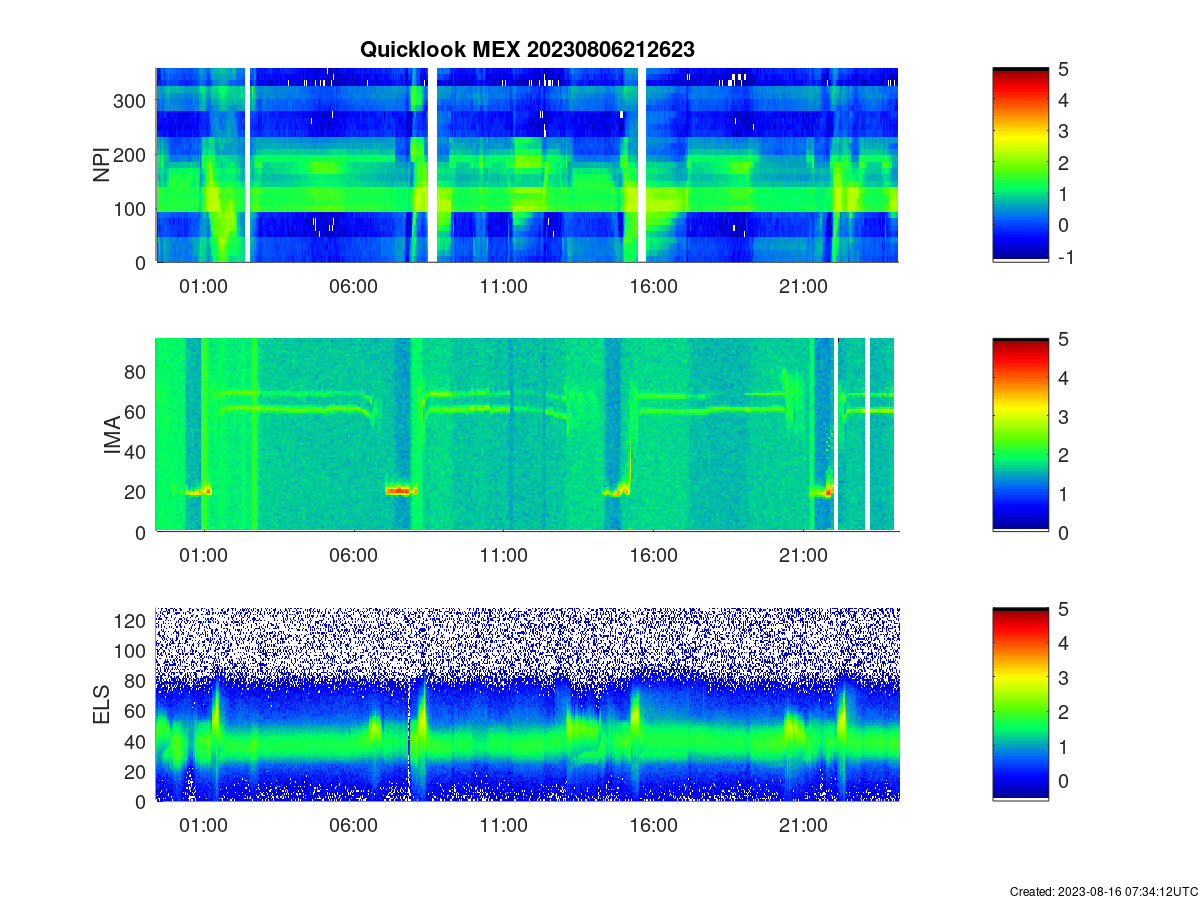Click the '06:00' tick under the IMA plot

tap(354, 555)
